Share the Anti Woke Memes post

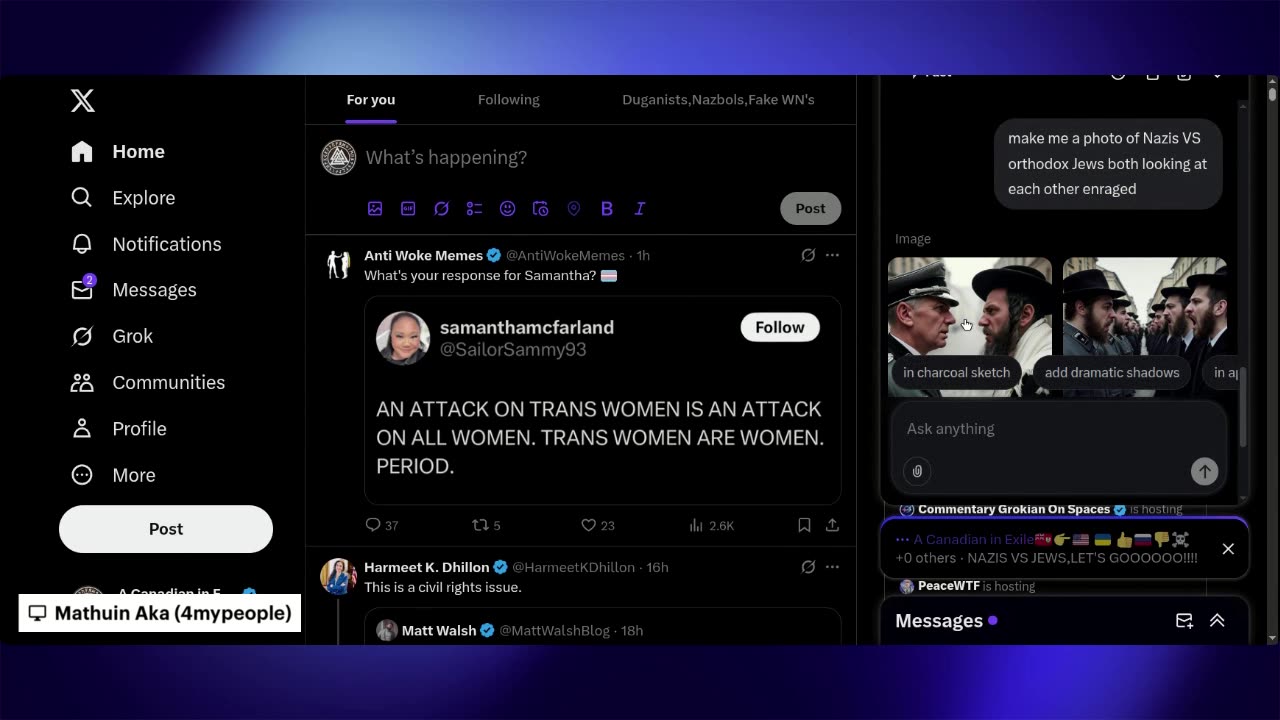click(832, 525)
